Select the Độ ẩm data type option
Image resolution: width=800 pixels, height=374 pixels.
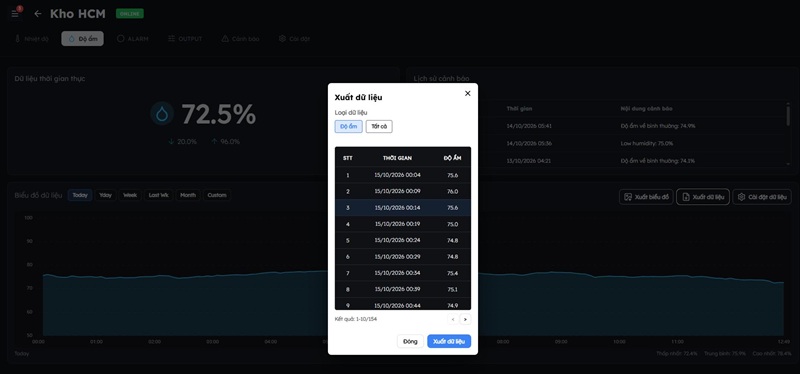click(x=348, y=127)
